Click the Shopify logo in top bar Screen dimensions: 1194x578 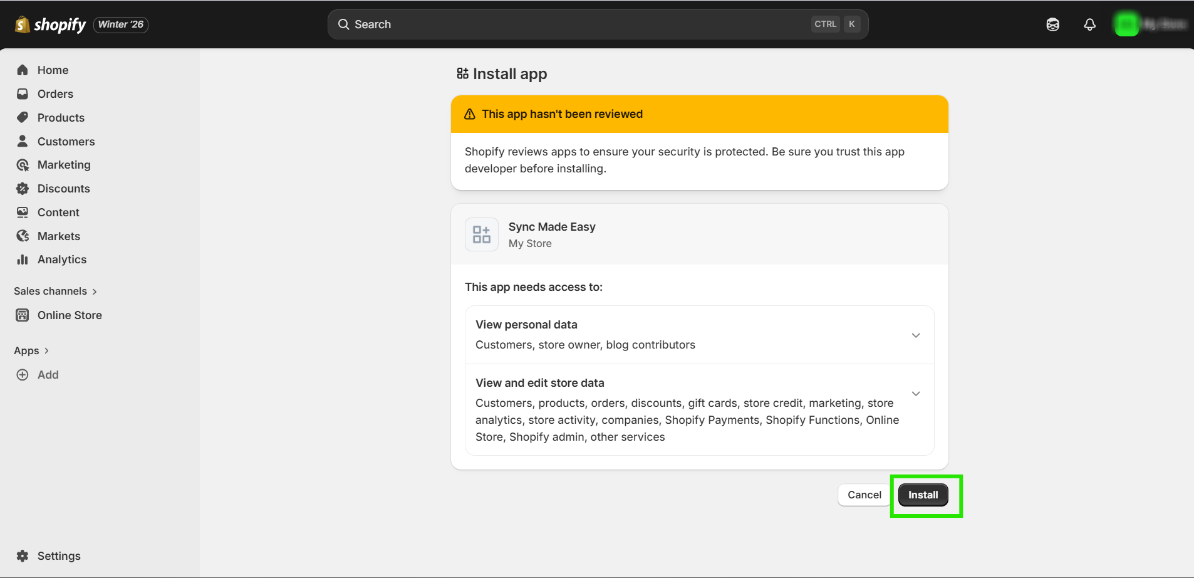click(x=51, y=25)
